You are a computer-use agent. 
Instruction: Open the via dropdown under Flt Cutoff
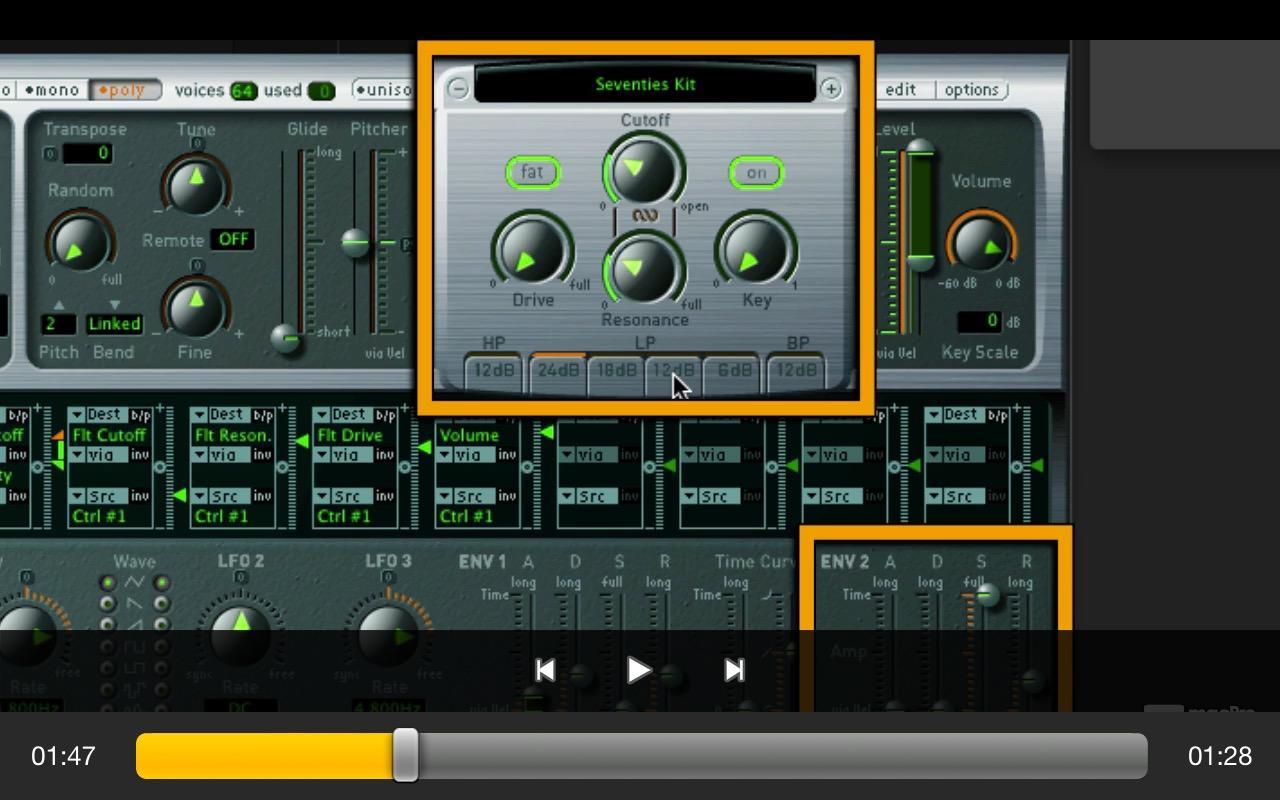[98, 455]
